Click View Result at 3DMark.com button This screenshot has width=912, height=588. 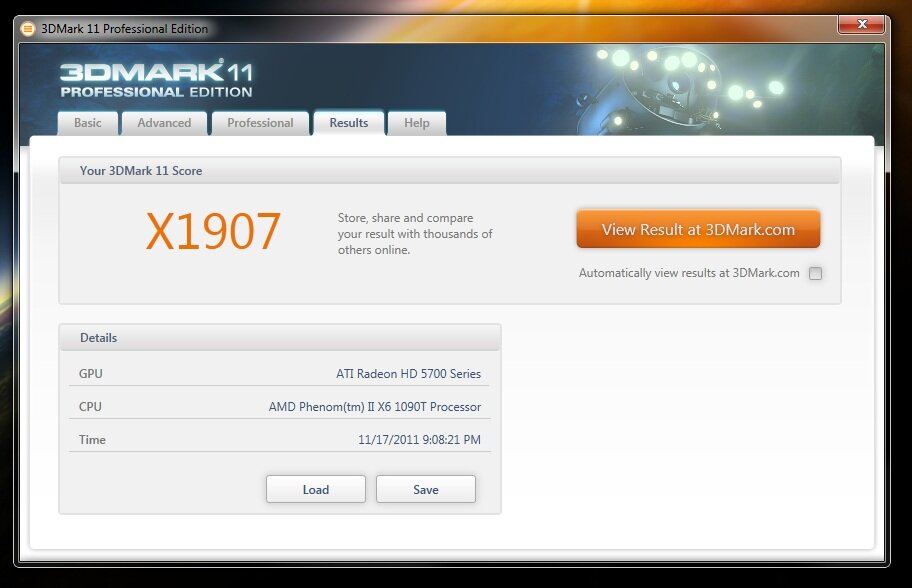point(698,229)
